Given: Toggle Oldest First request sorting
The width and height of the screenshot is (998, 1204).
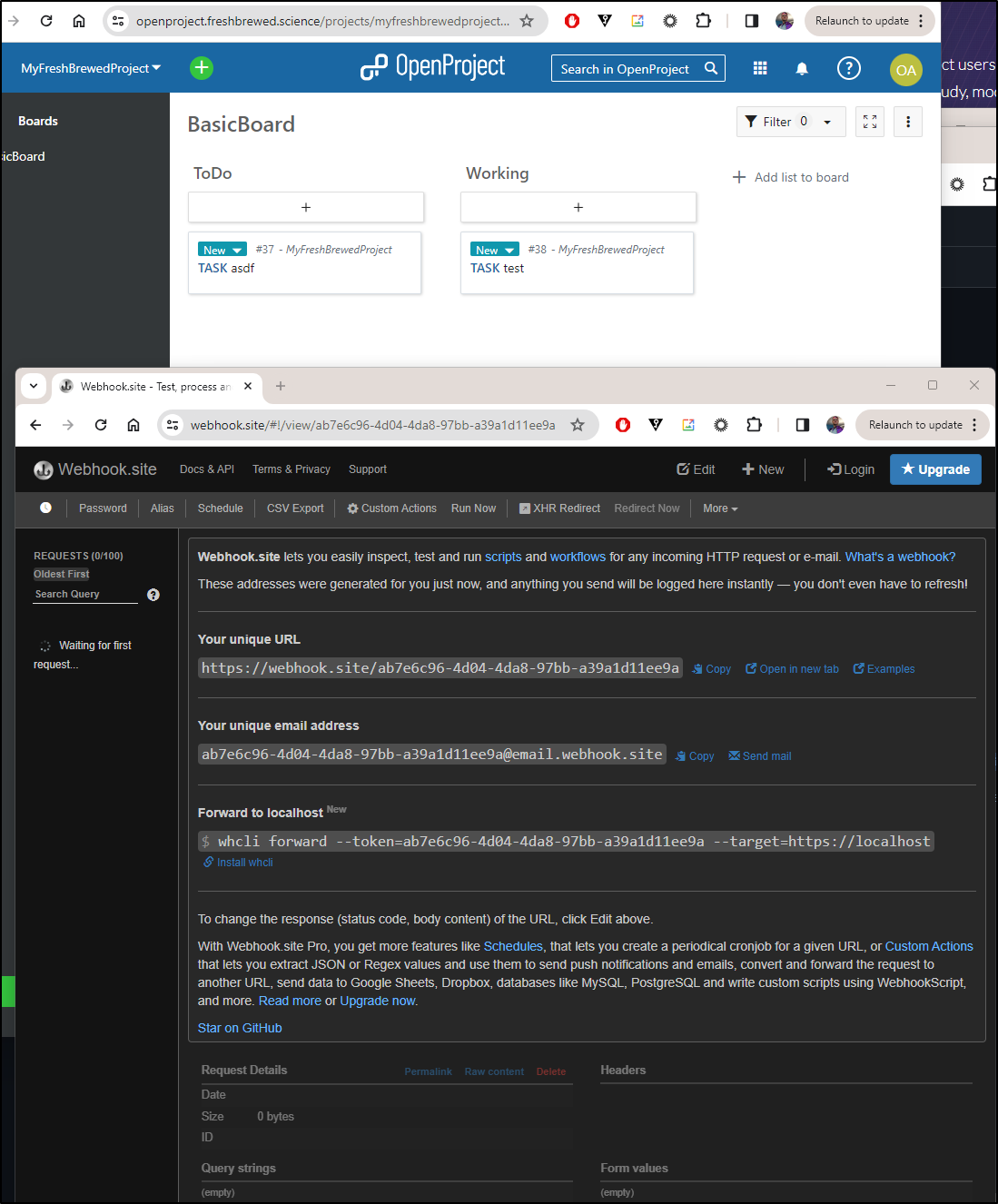Looking at the screenshot, I should [x=62, y=574].
